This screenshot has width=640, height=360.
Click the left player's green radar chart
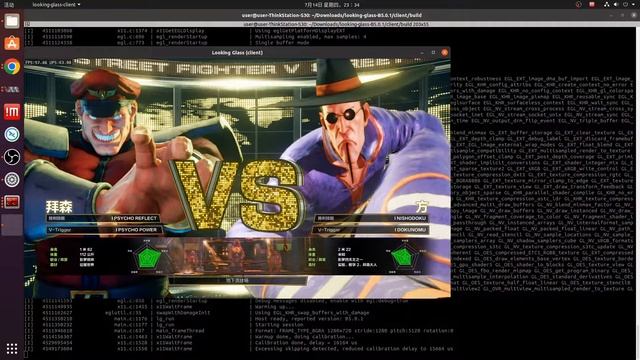(x=147, y=257)
